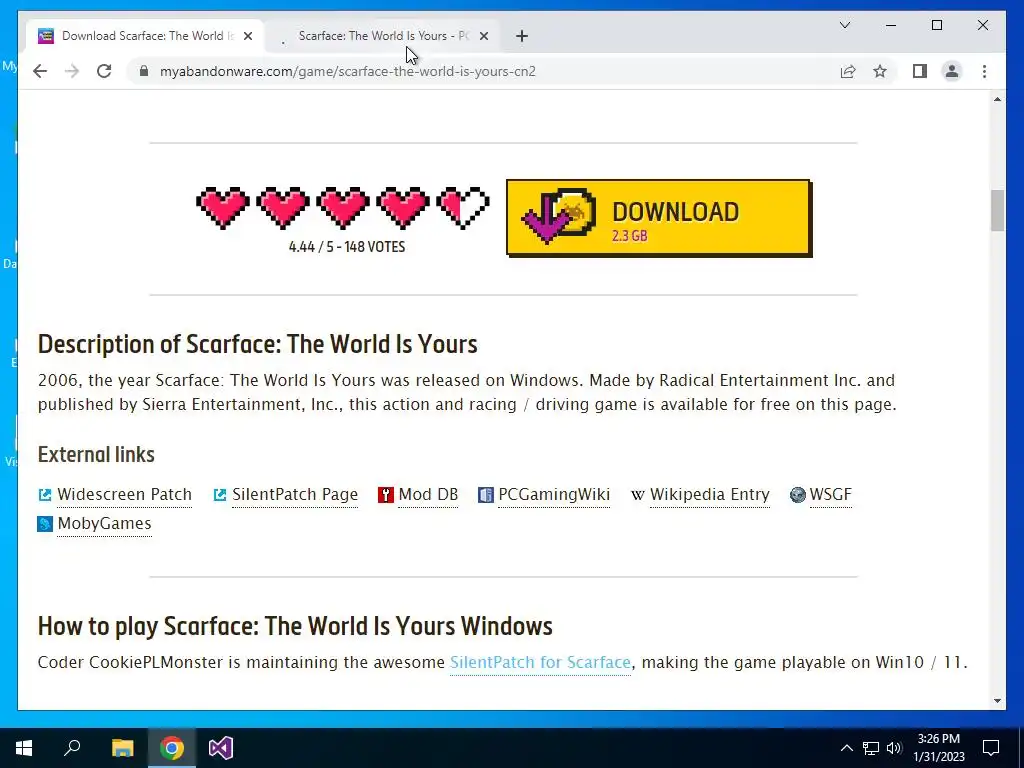The image size is (1024, 768).
Task: Click the "How to play Scarface" heading
Action: (295, 626)
